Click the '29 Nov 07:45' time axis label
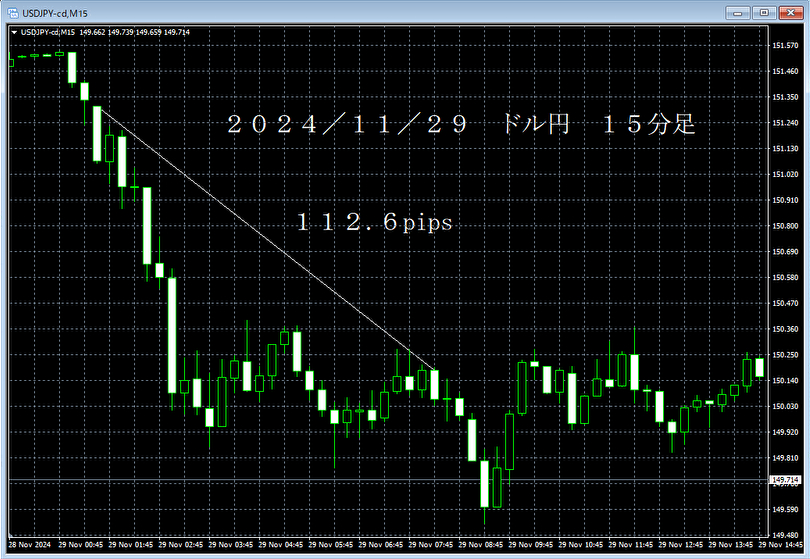This screenshot has height=559, width=810. pos(431,545)
